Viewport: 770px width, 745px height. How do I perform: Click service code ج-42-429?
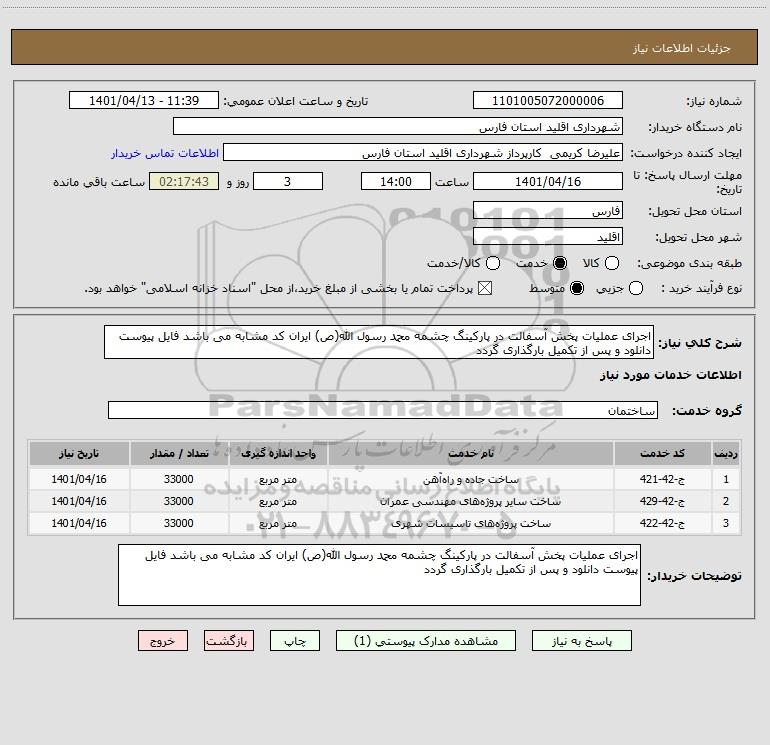point(662,501)
